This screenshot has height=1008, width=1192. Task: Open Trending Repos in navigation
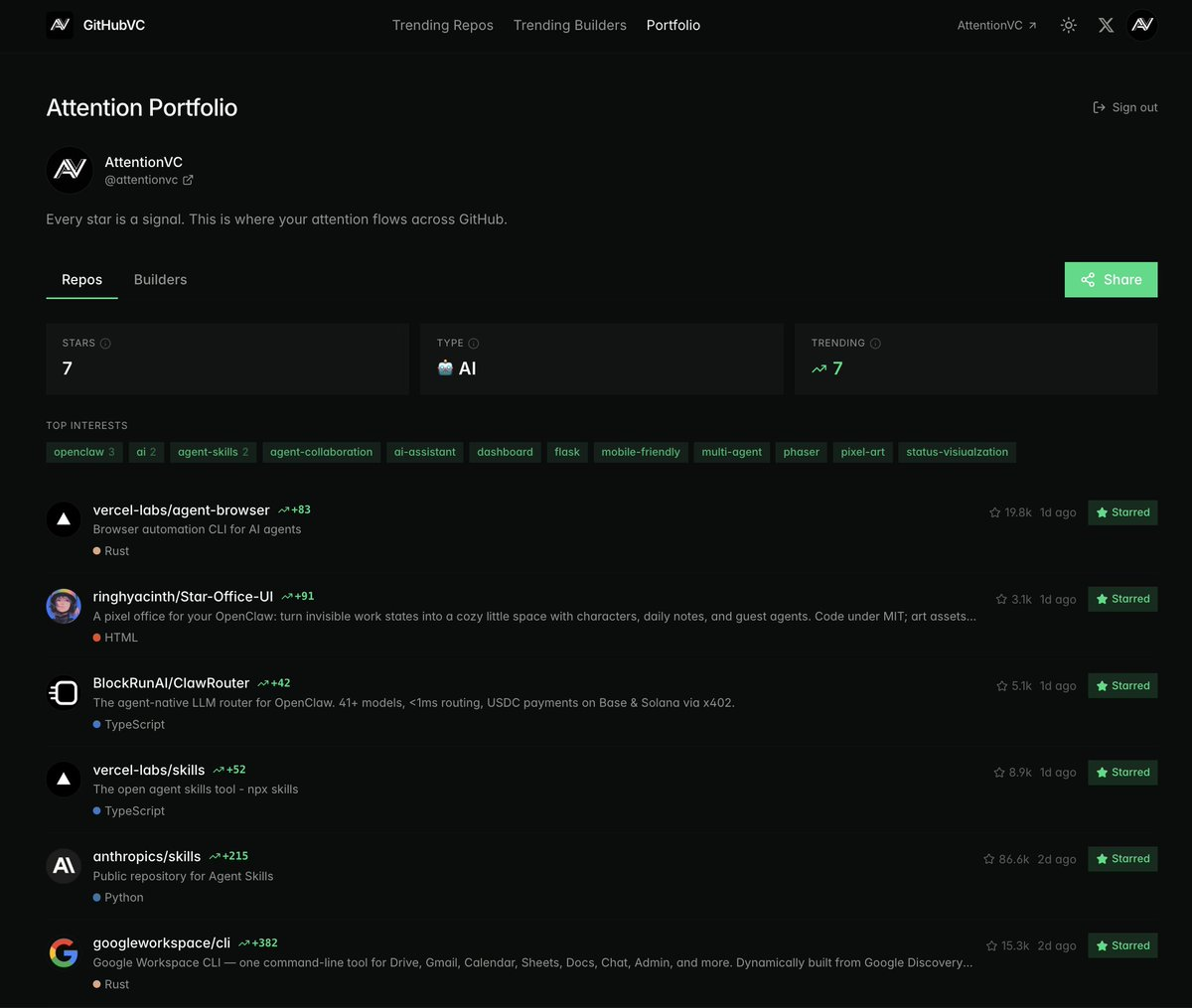442,26
